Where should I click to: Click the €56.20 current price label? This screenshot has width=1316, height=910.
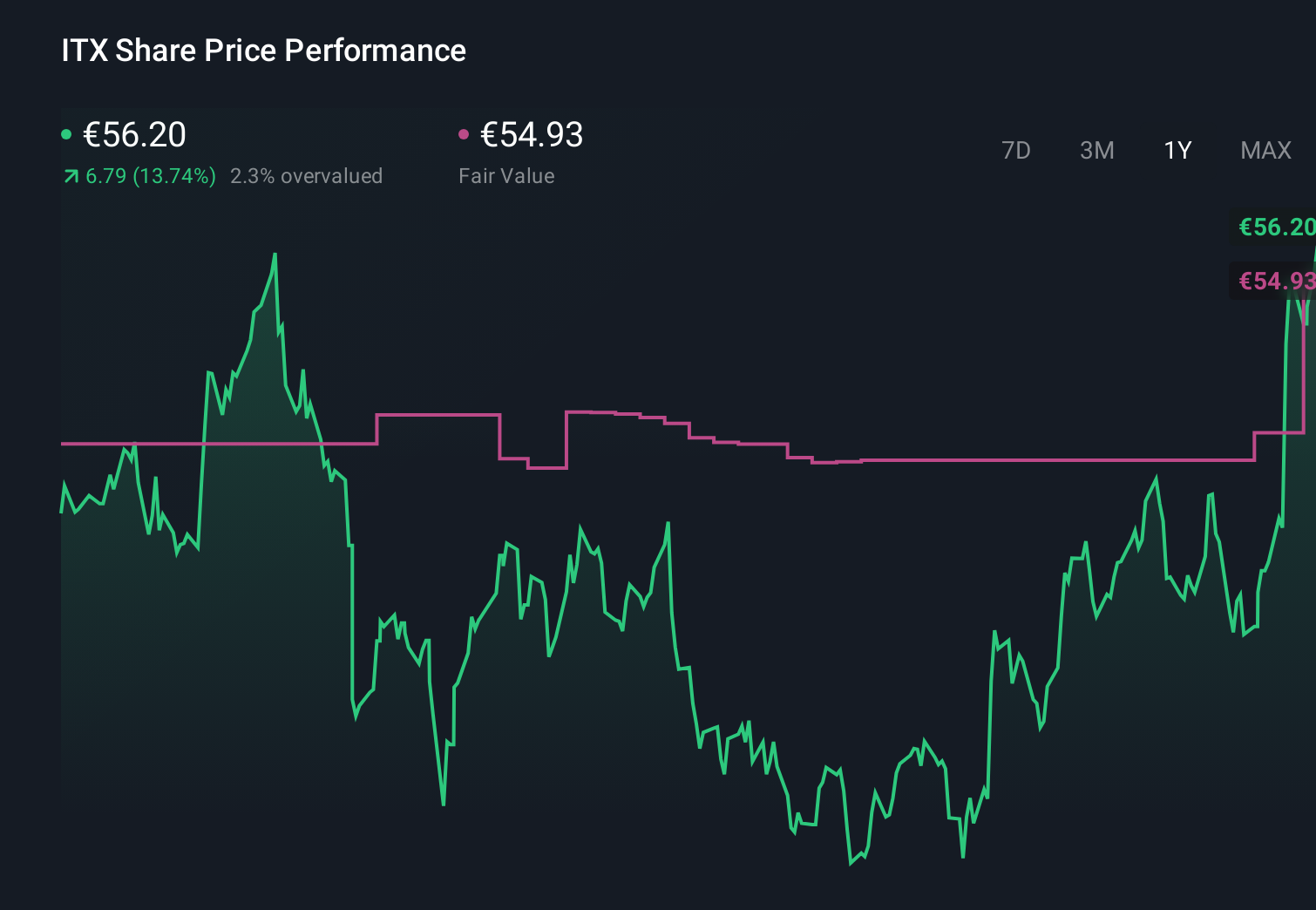pyautogui.click(x=134, y=135)
